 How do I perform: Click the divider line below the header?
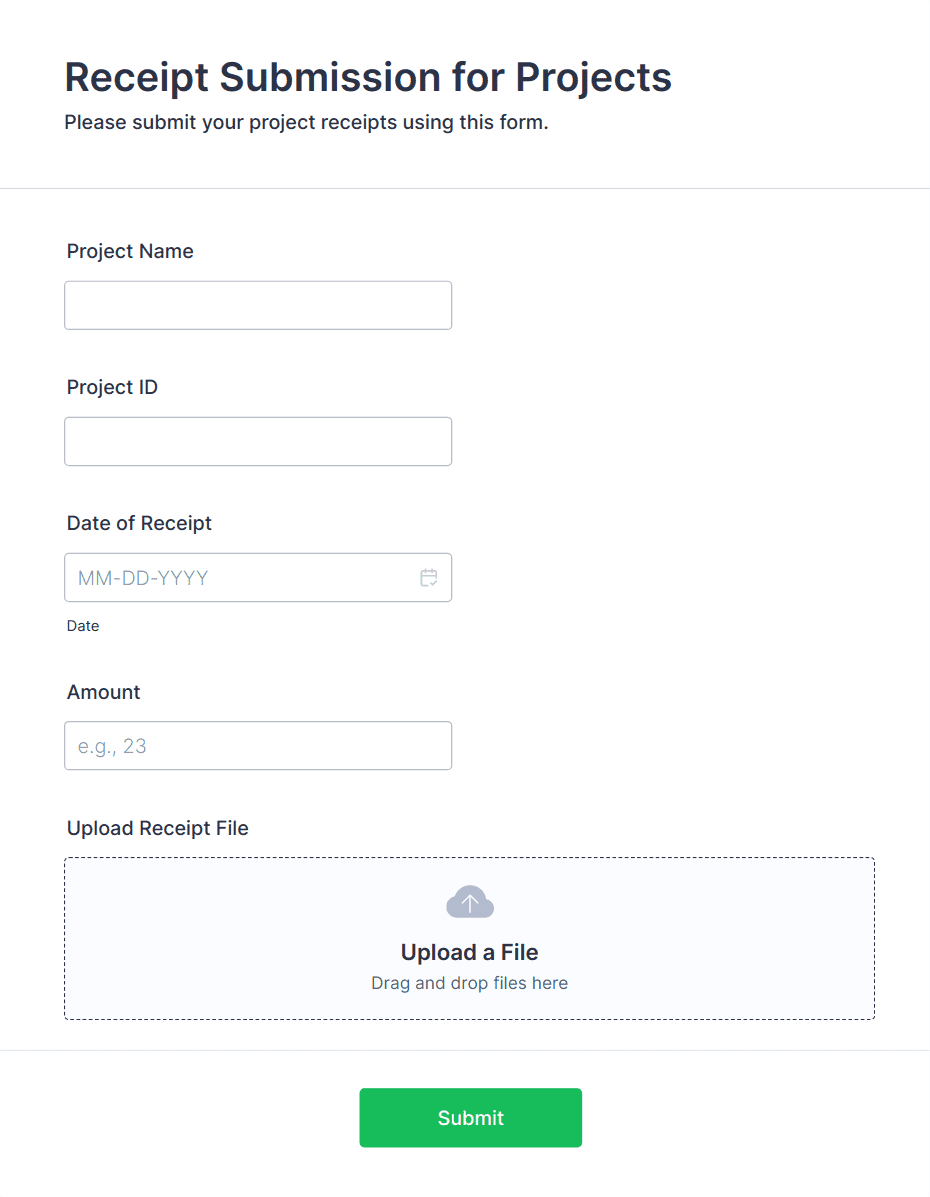(465, 188)
